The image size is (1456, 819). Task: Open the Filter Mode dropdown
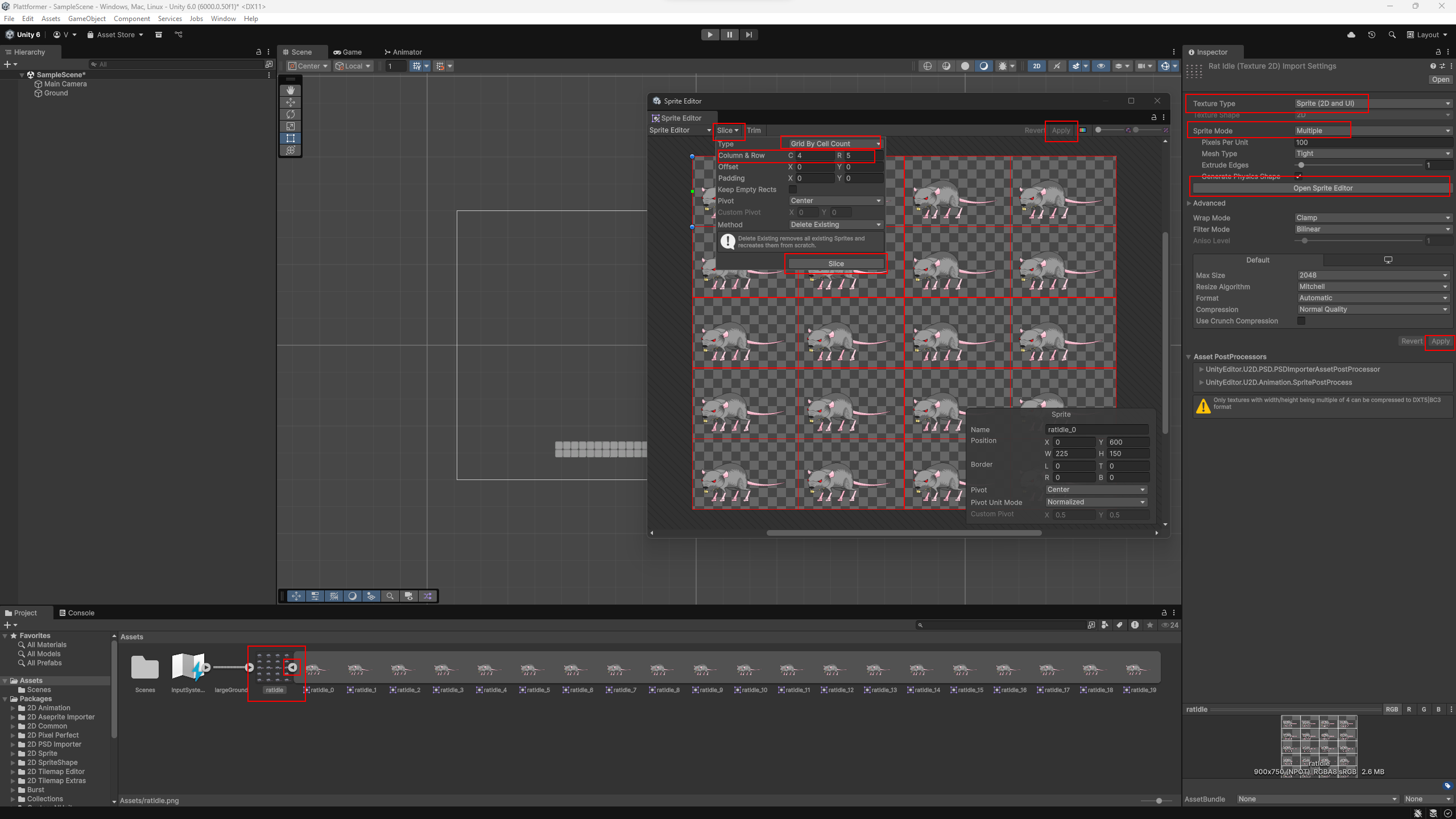point(1374,229)
